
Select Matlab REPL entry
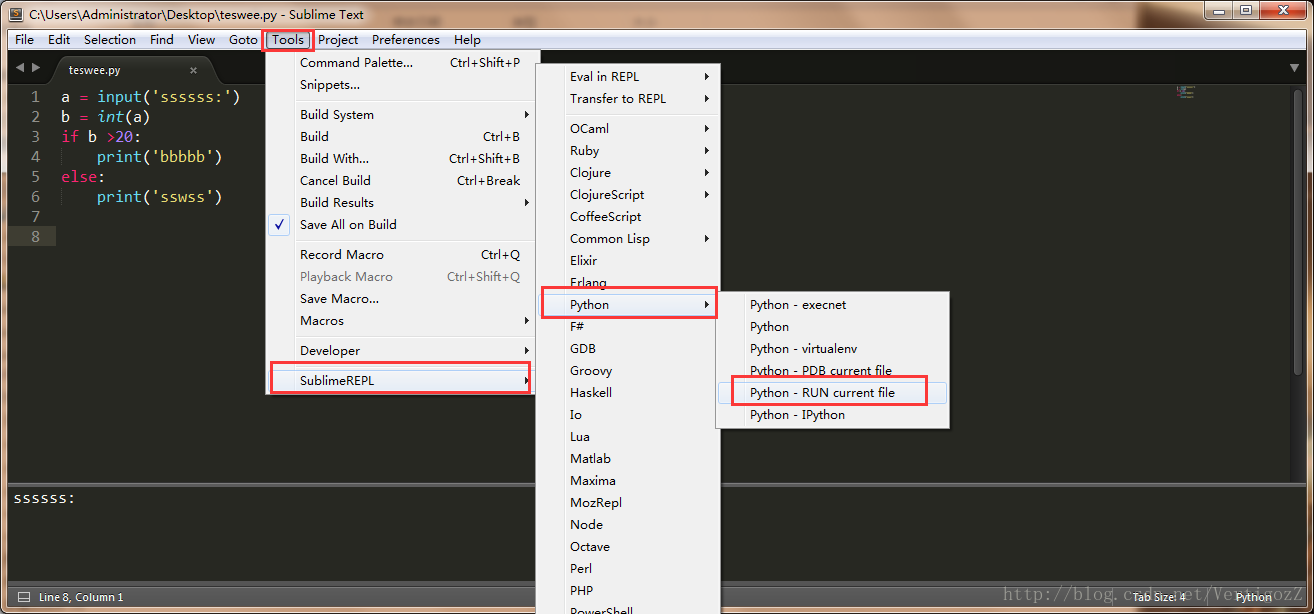point(629,459)
